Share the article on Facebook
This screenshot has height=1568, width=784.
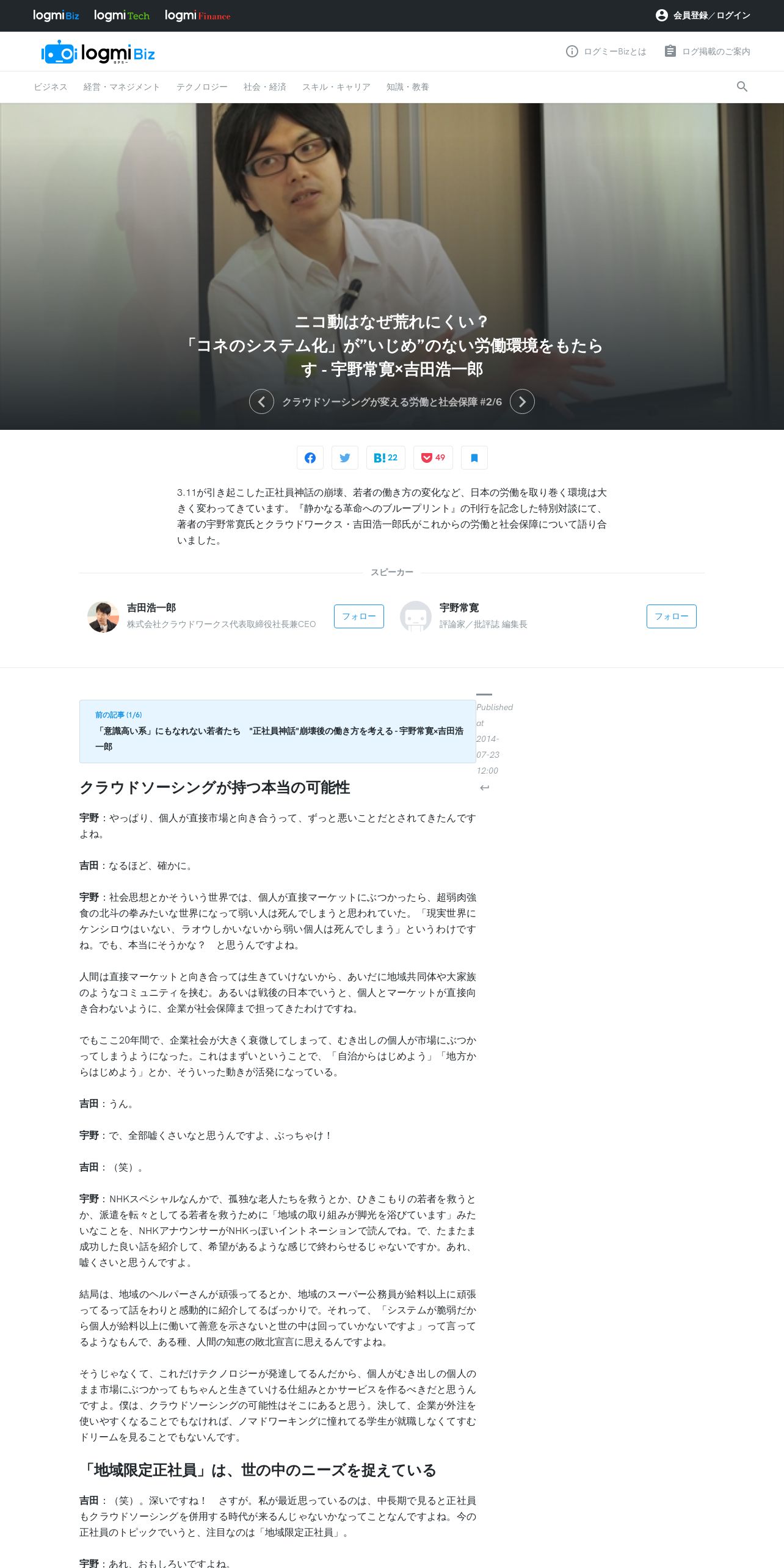click(x=310, y=457)
